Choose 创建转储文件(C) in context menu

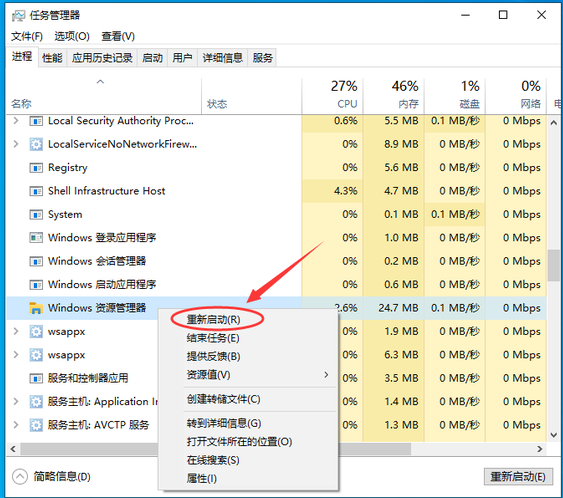223,399
